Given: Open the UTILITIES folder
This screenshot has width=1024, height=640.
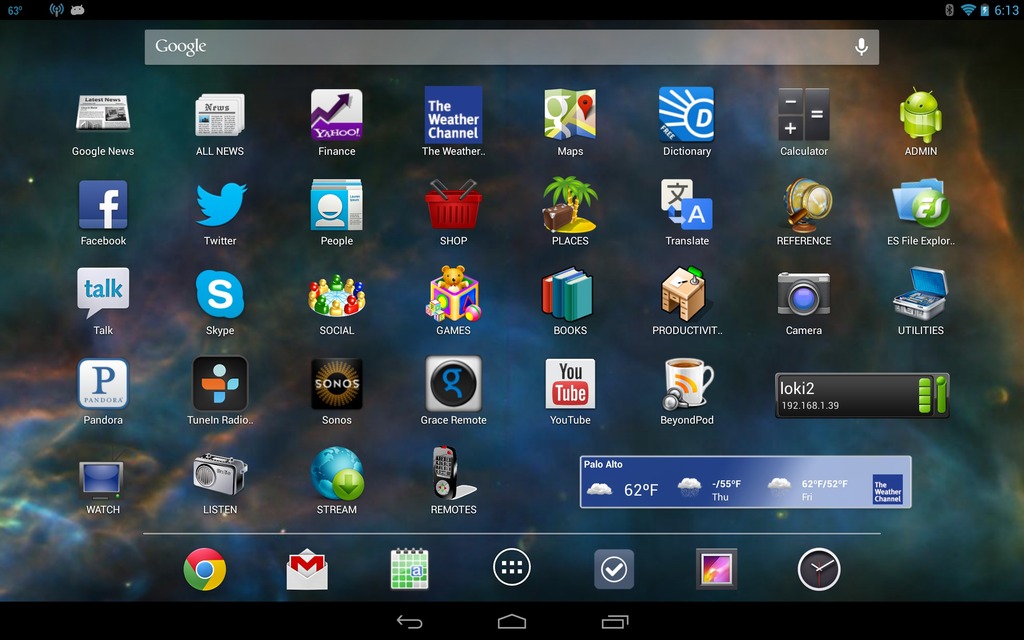Looking at the screenshot, I should pyautogui.click(x=920, y=294).
